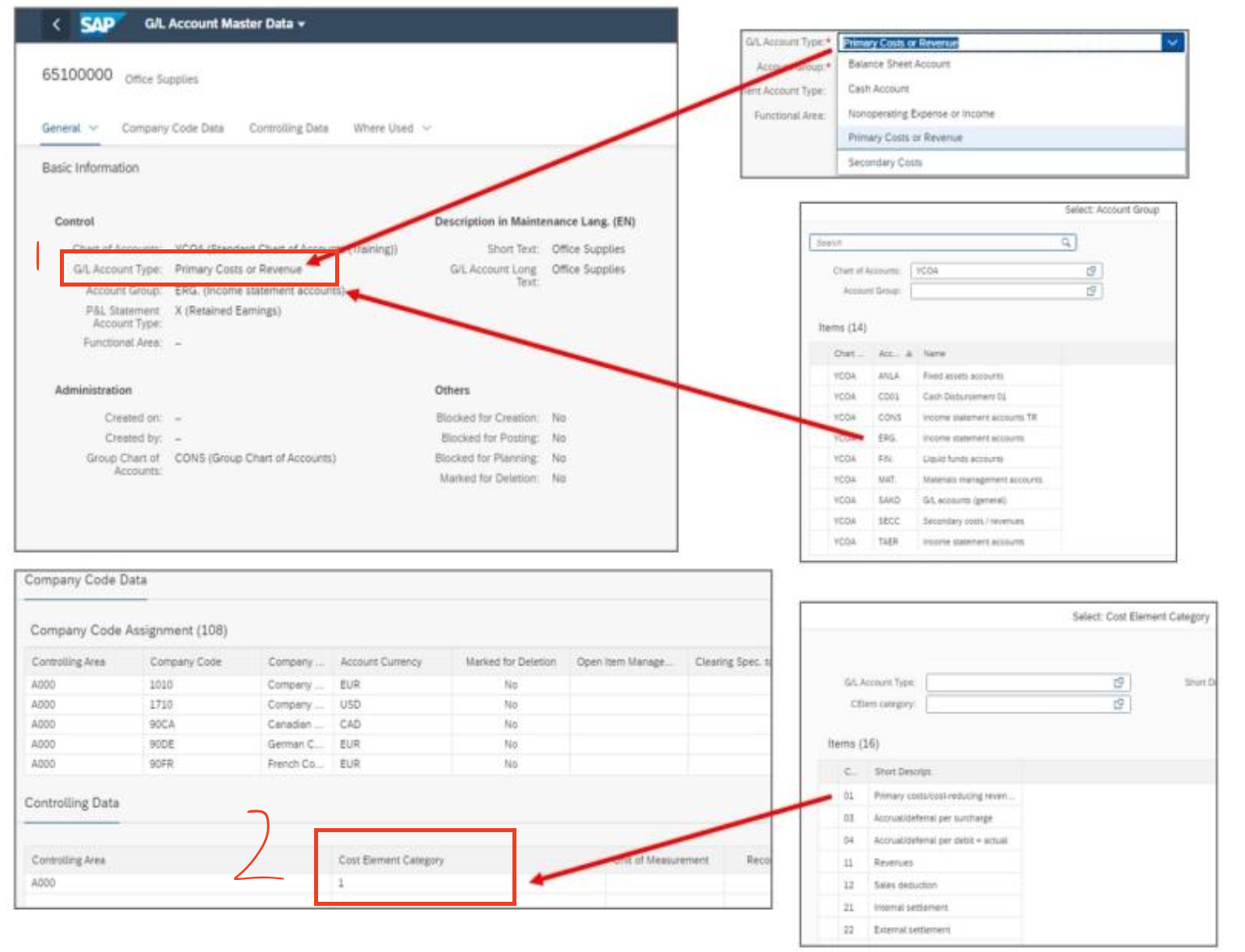Click the Marked for Deletion column header
Screen dimensions: 1245x952
coord(511,662)
